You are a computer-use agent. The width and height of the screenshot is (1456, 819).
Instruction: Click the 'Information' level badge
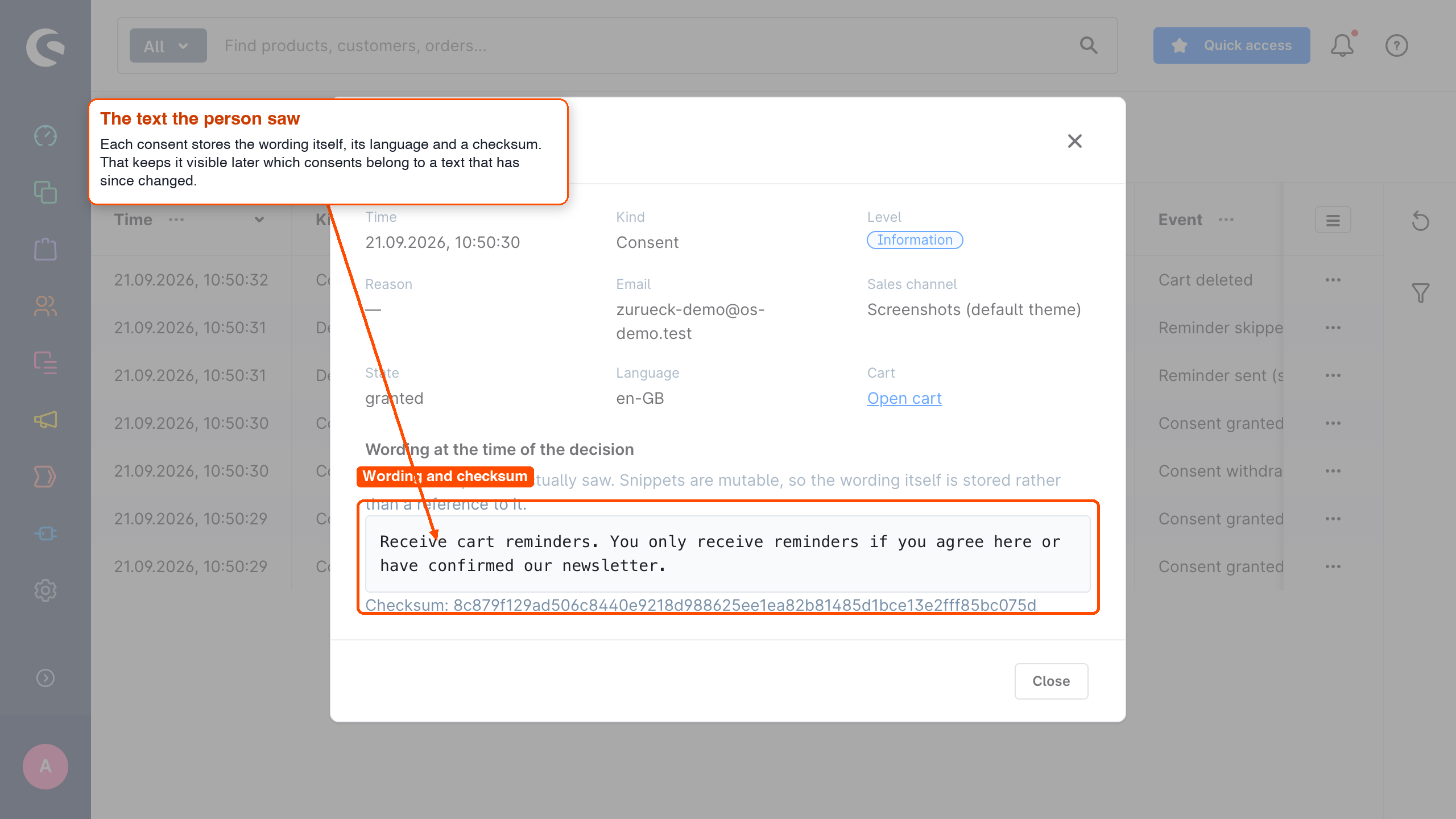coord(915,240)
